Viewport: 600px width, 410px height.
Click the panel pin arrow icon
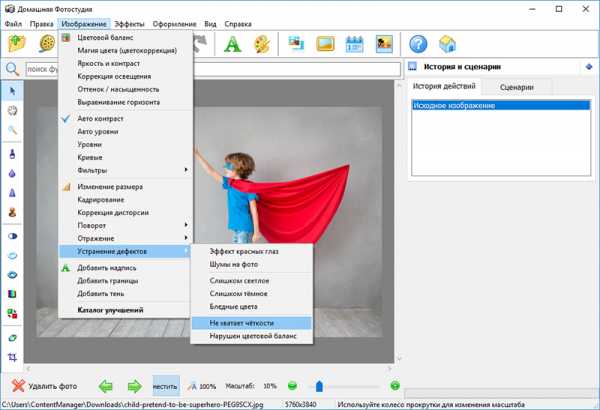click(589, 67)
